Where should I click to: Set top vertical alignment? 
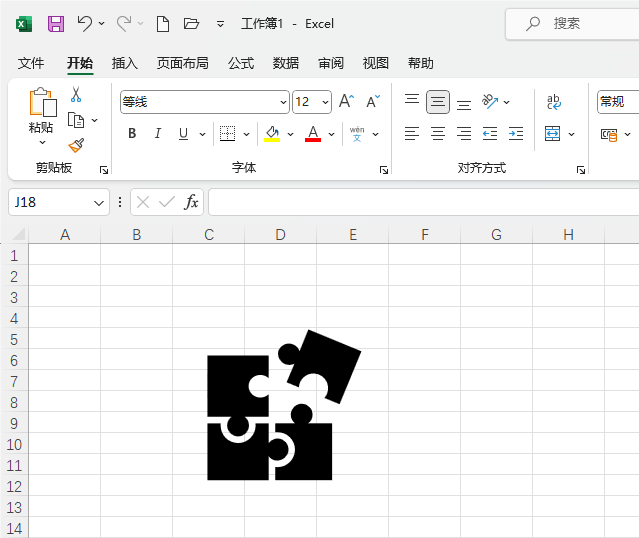[412, 99]
